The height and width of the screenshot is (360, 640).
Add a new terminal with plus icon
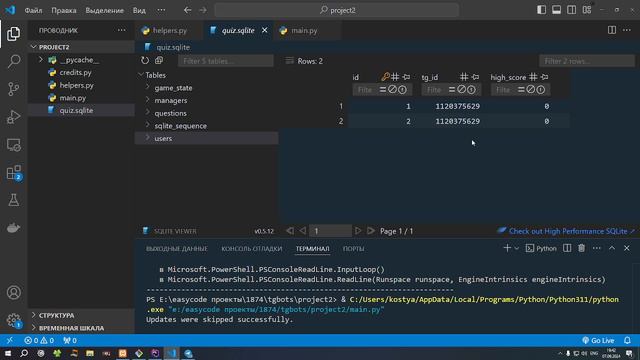[x=507, y=248]
